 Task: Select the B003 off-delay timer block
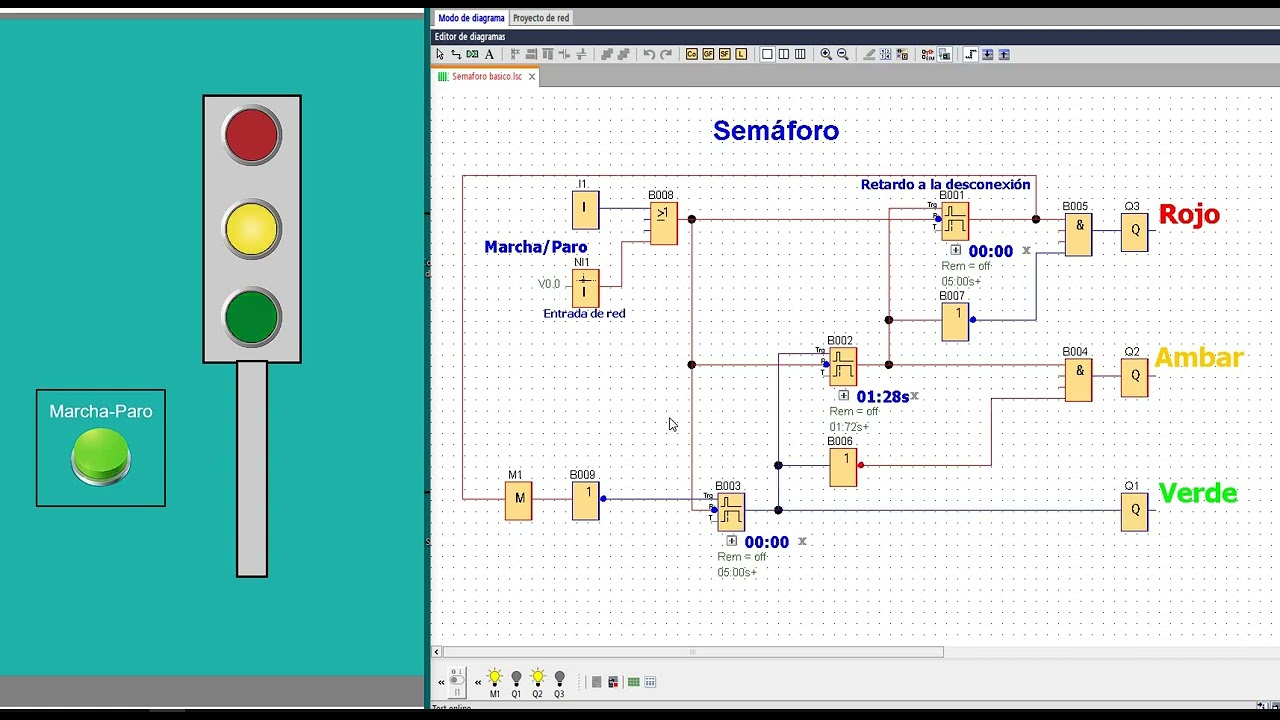[x=730, y=511]
